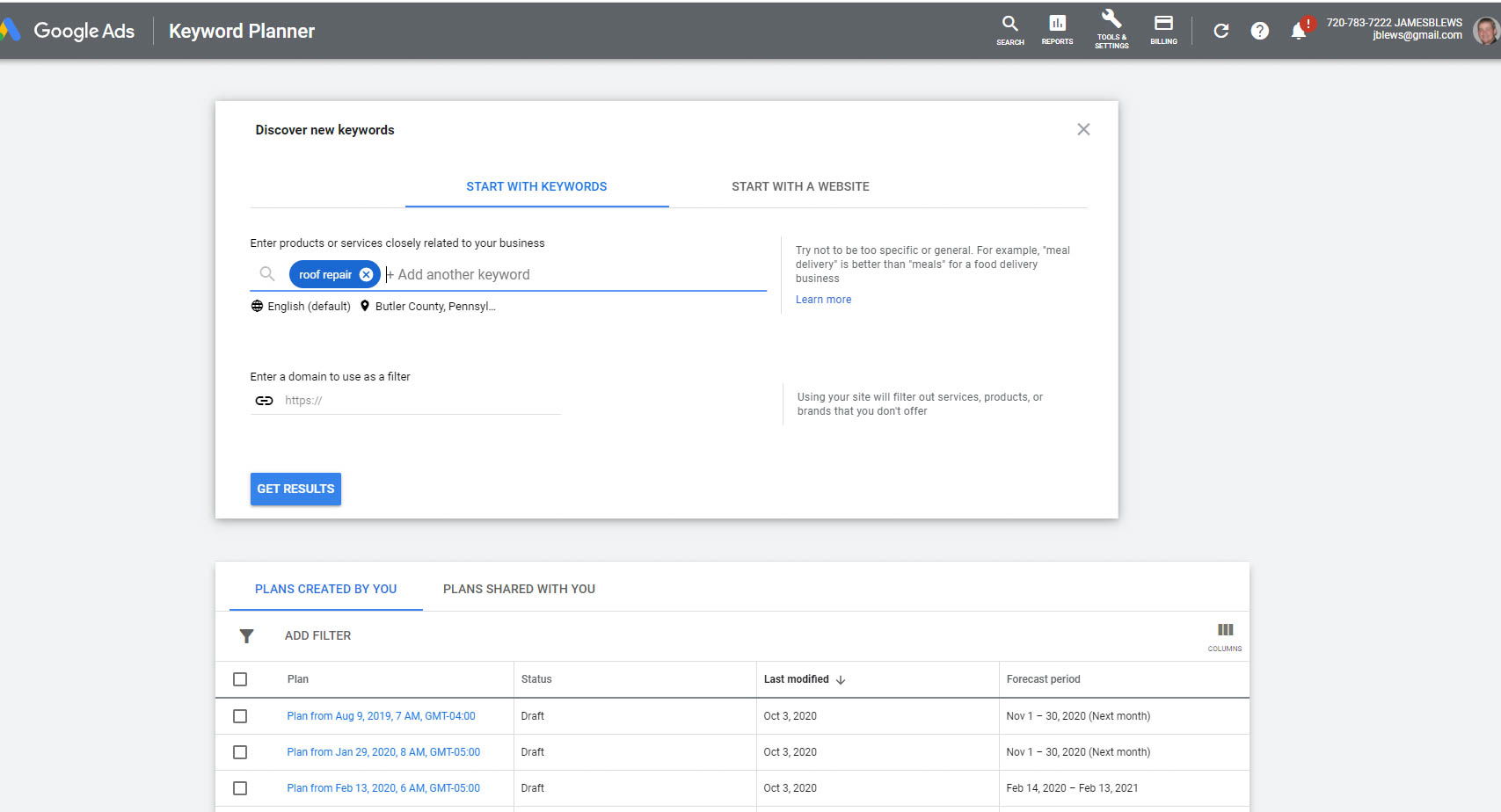Open the Search tool in the header
The image size is (1501, 812).
(x=1009, y=29)
